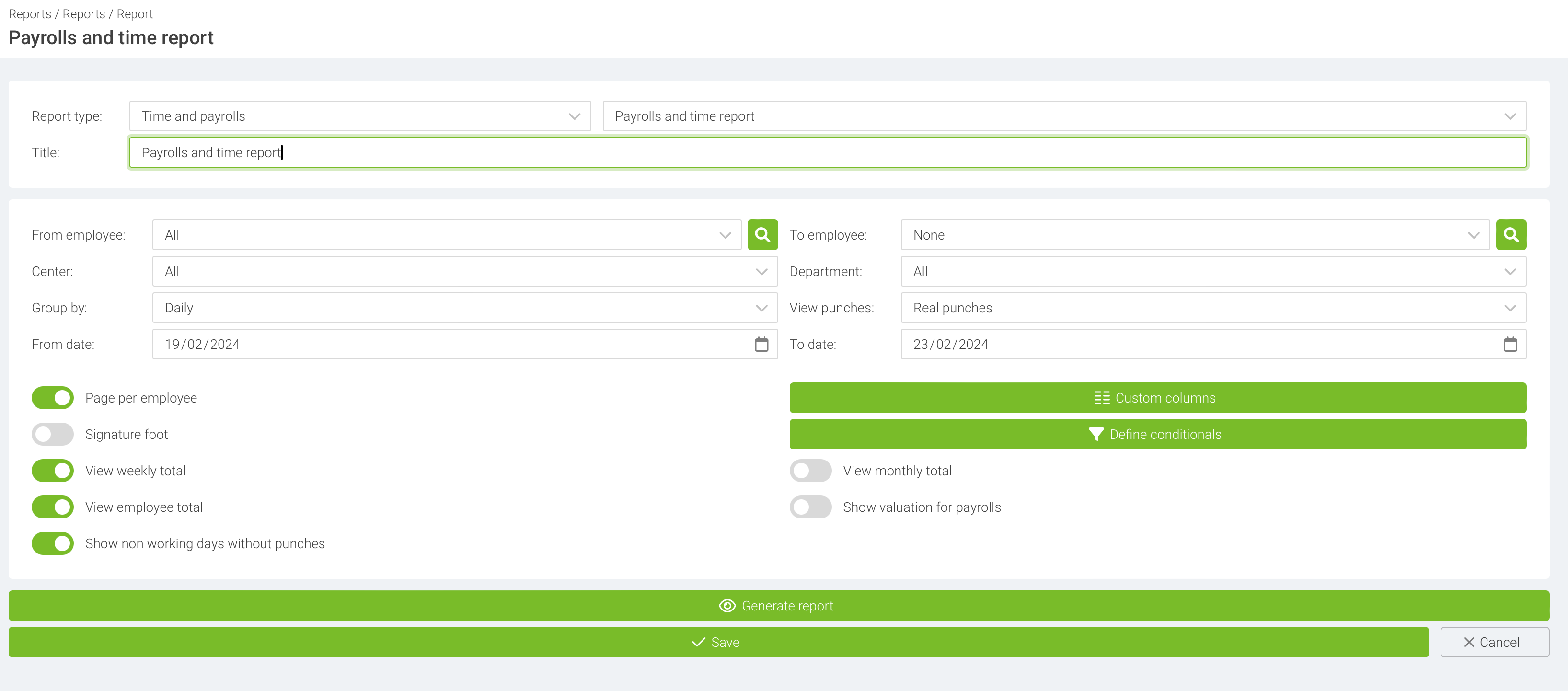The height and width of the screenshot is (691, 1568).
Task: Go to first Reports breadcrumb
Action: tap(30, 14)
